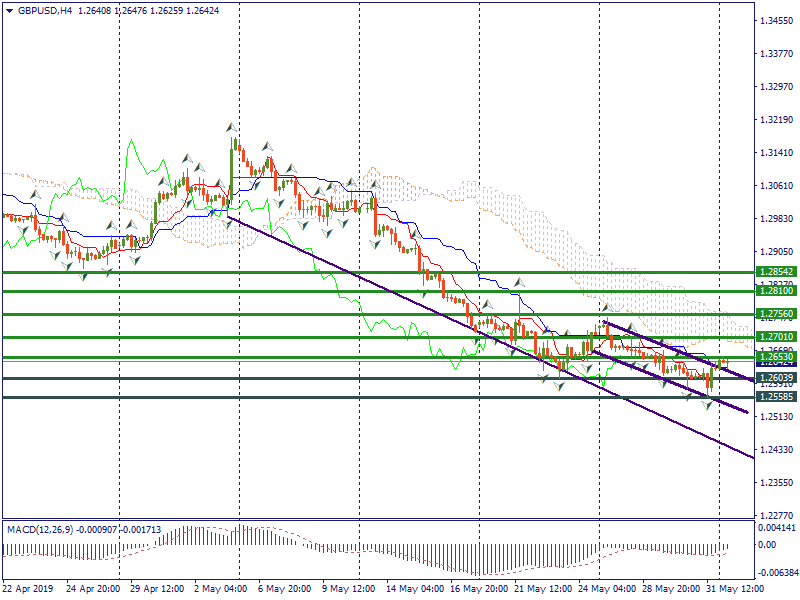Click the 1.27010 price level tag
800x600 pixels.
pos(775,337)
